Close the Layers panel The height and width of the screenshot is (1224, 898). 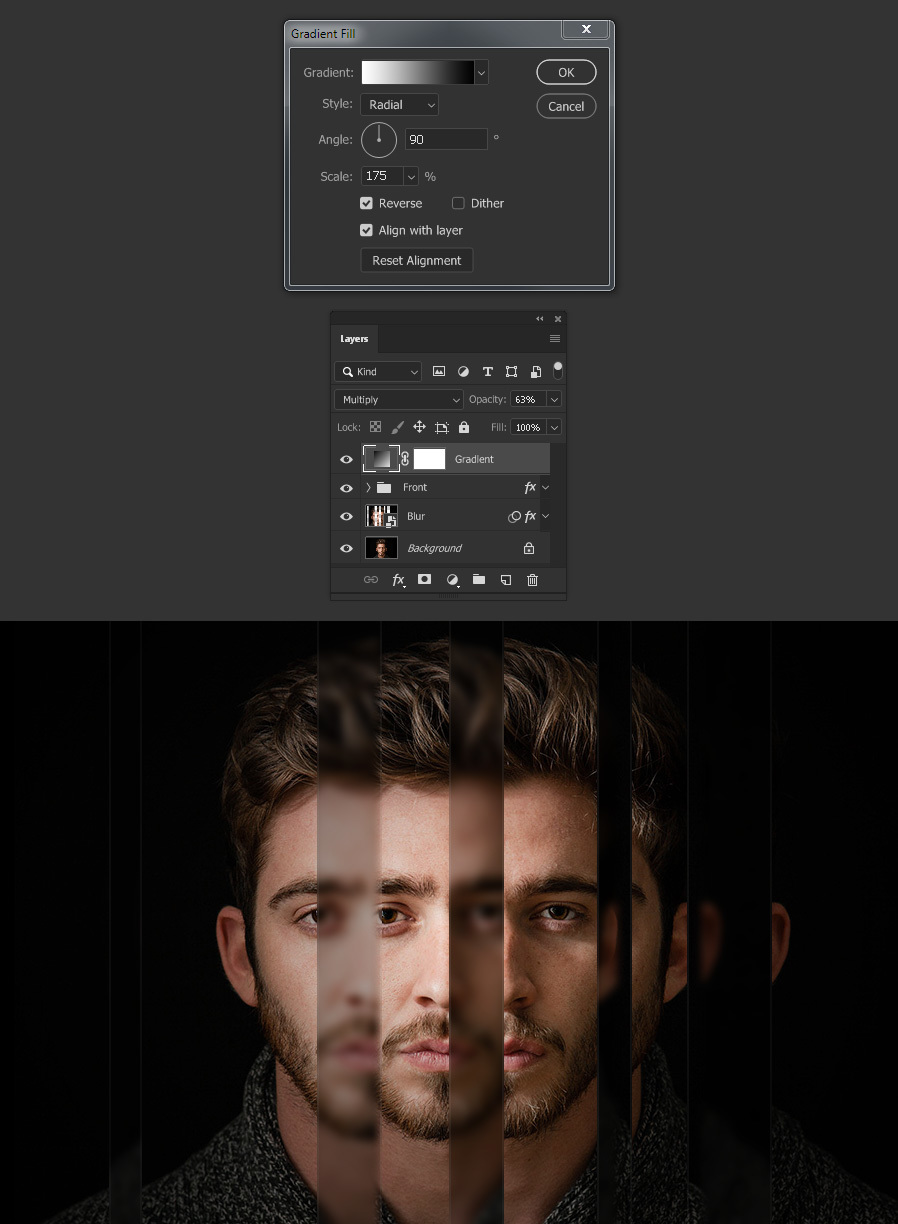[558, 319]
